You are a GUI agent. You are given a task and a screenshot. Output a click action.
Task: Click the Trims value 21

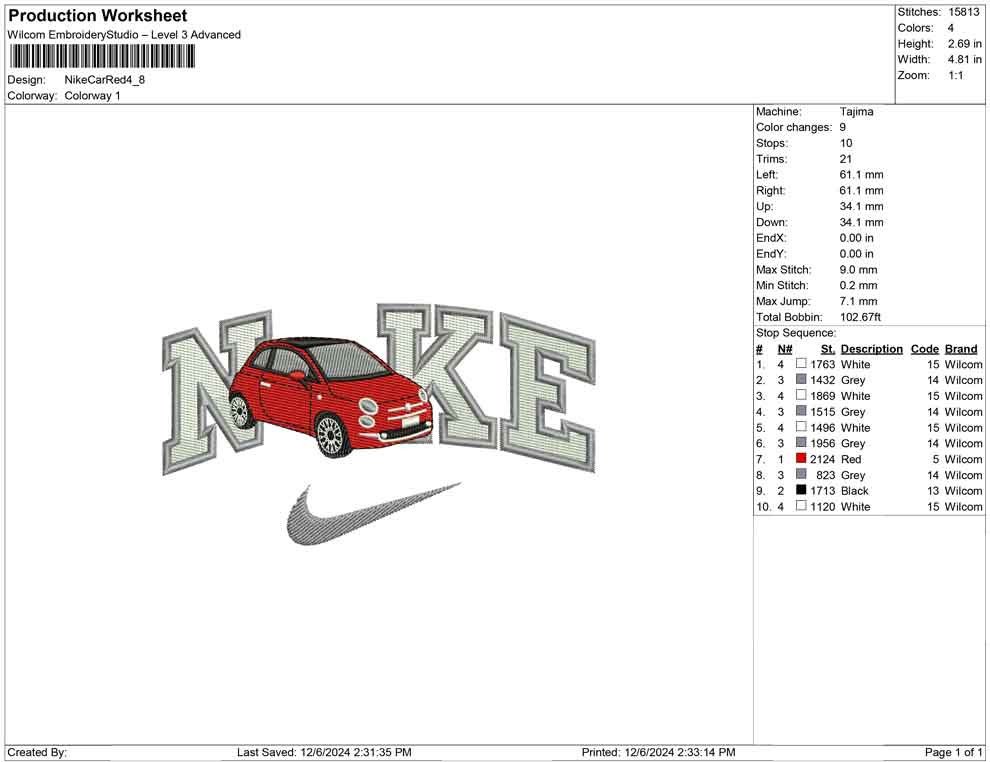tap(845, 159)
